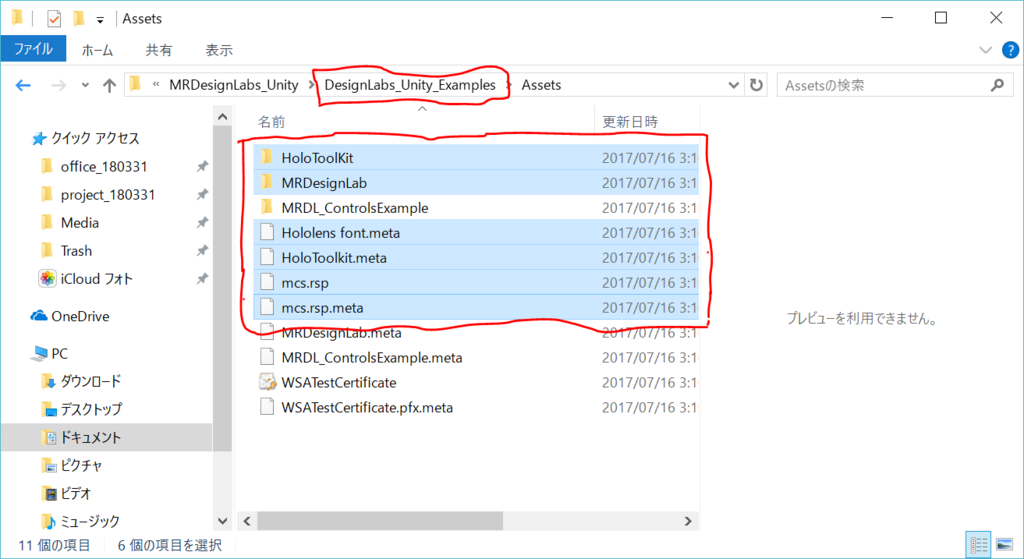
Task: Select HoloToolkit.meta file
Action: [475, 257]
